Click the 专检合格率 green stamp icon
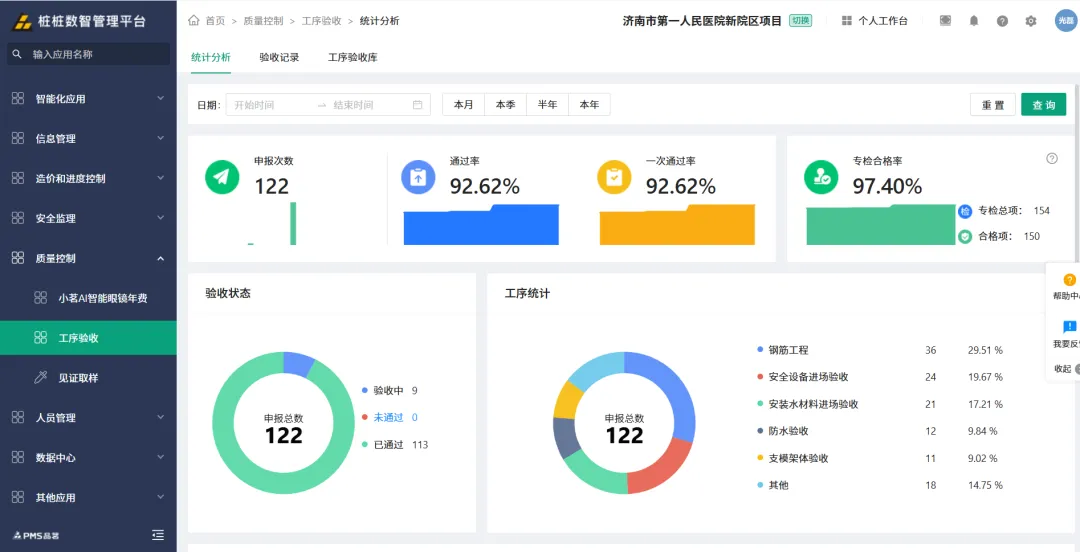The width and height of the screenshot is (1080, 552). coord(821,177)
